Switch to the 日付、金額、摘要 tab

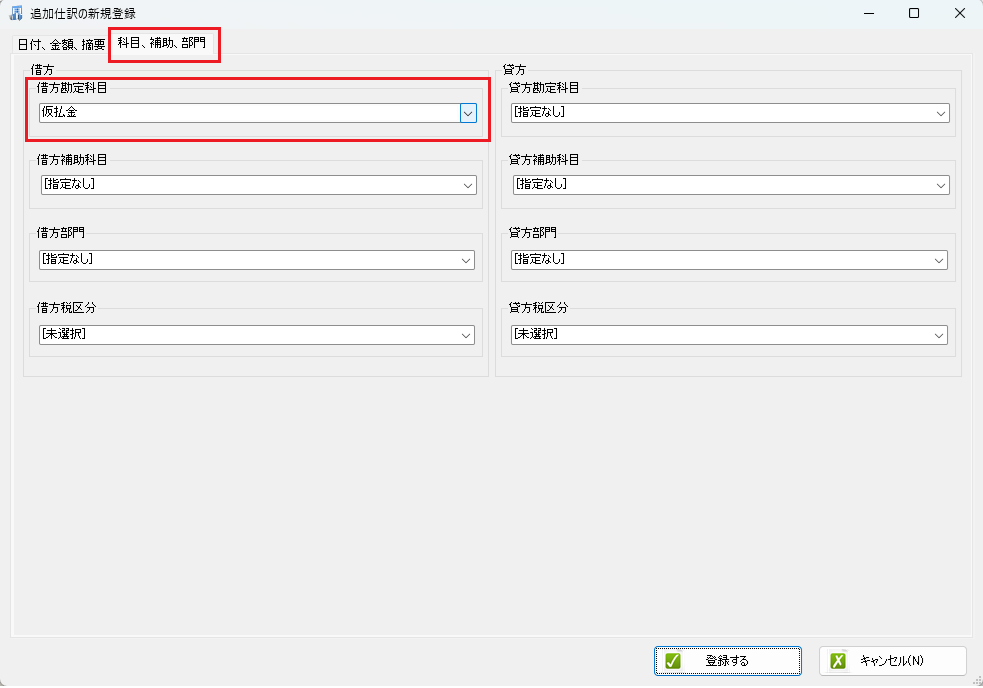pyautogui.click(x=61, y=45)
